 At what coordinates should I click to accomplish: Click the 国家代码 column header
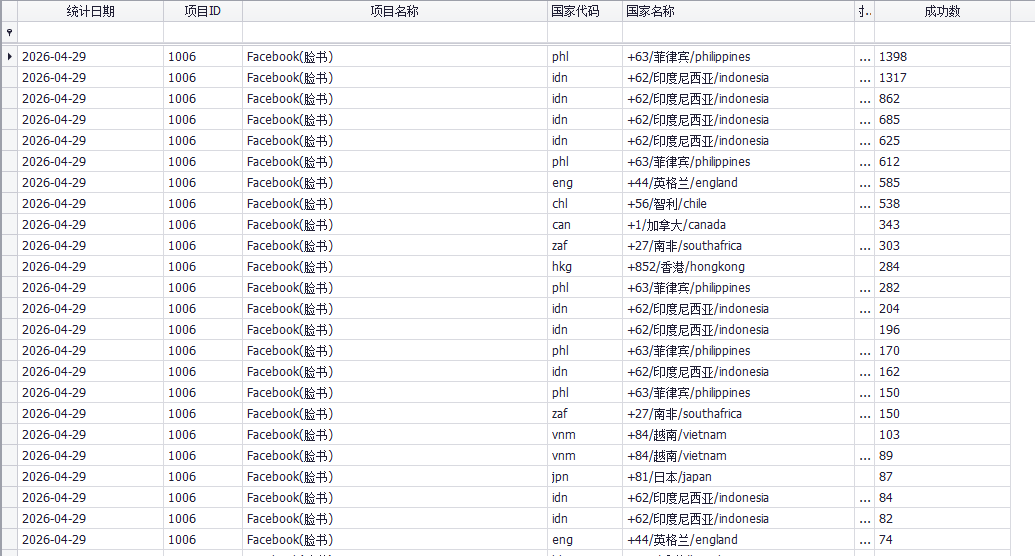[x=584, y=12]
